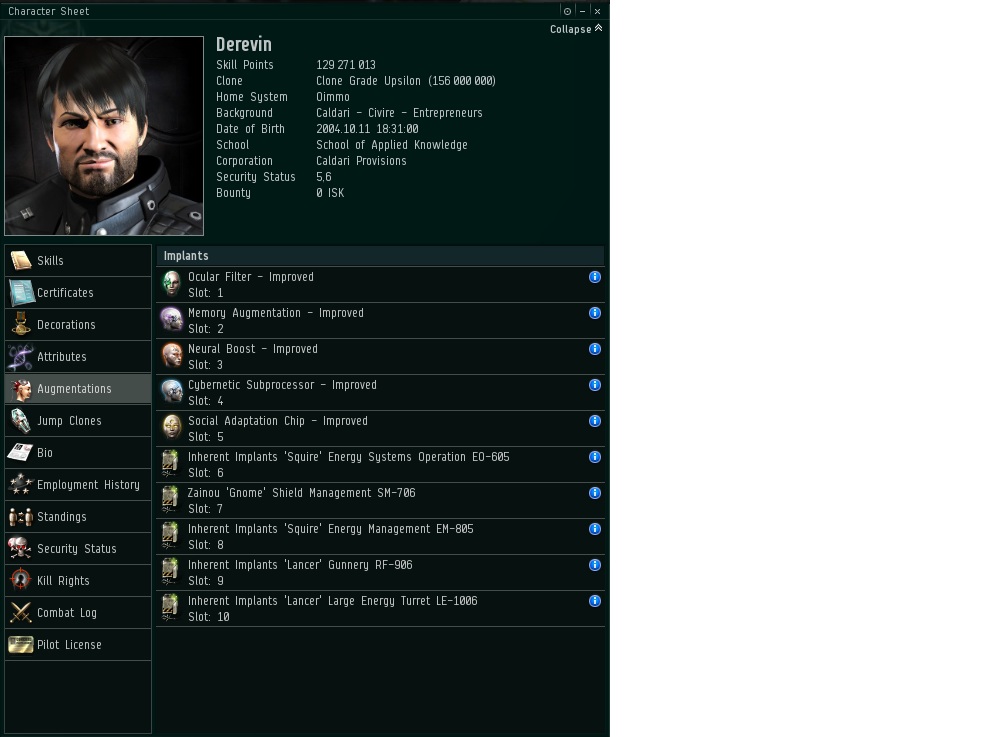Viewport: 1008px width, 737px height.
Task: Click the window pin icon in title bar
Action: [567, 11]
